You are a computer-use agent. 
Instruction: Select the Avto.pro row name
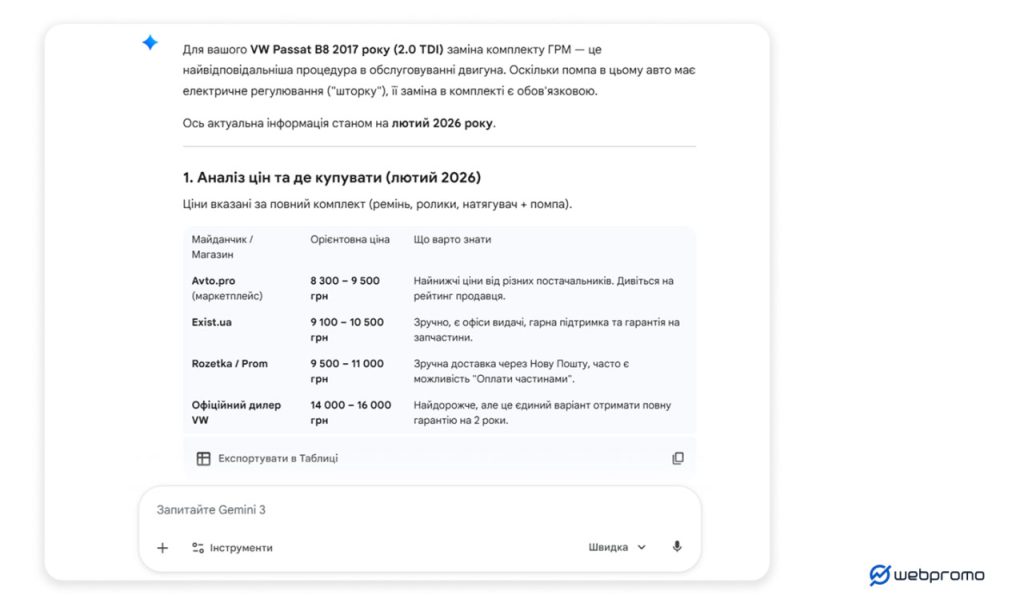click(x=213, y=281)
